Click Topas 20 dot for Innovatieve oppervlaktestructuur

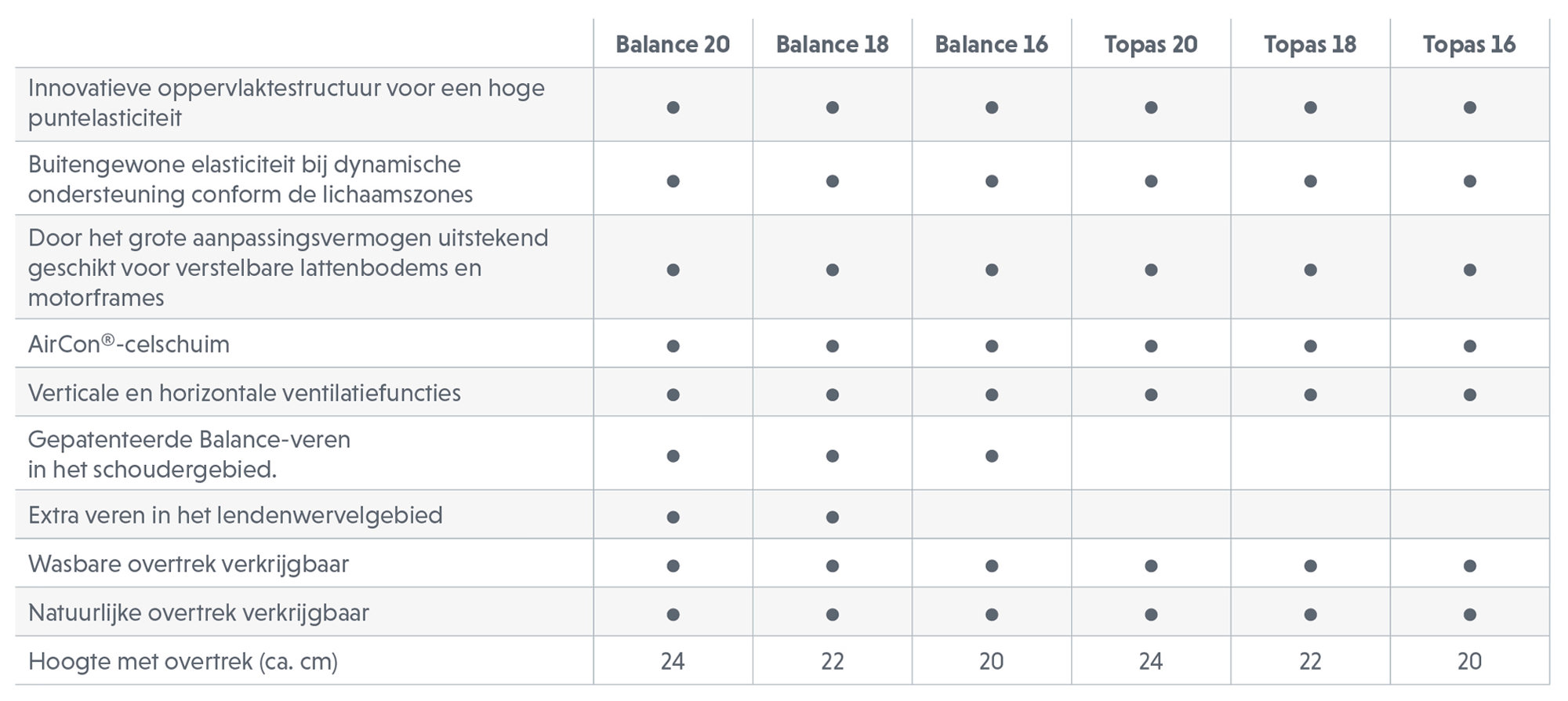(x=1151, y=107)
